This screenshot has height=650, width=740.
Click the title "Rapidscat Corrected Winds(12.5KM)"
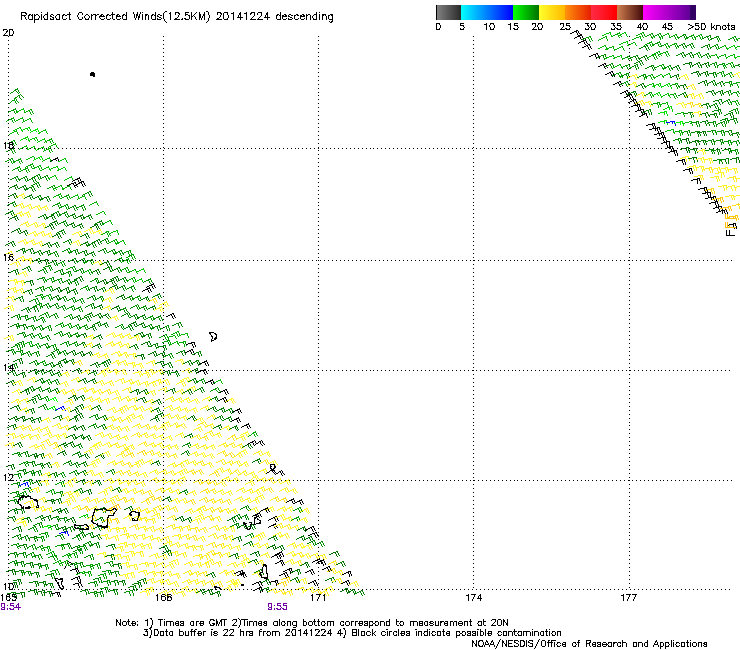(x=115, y=17)
